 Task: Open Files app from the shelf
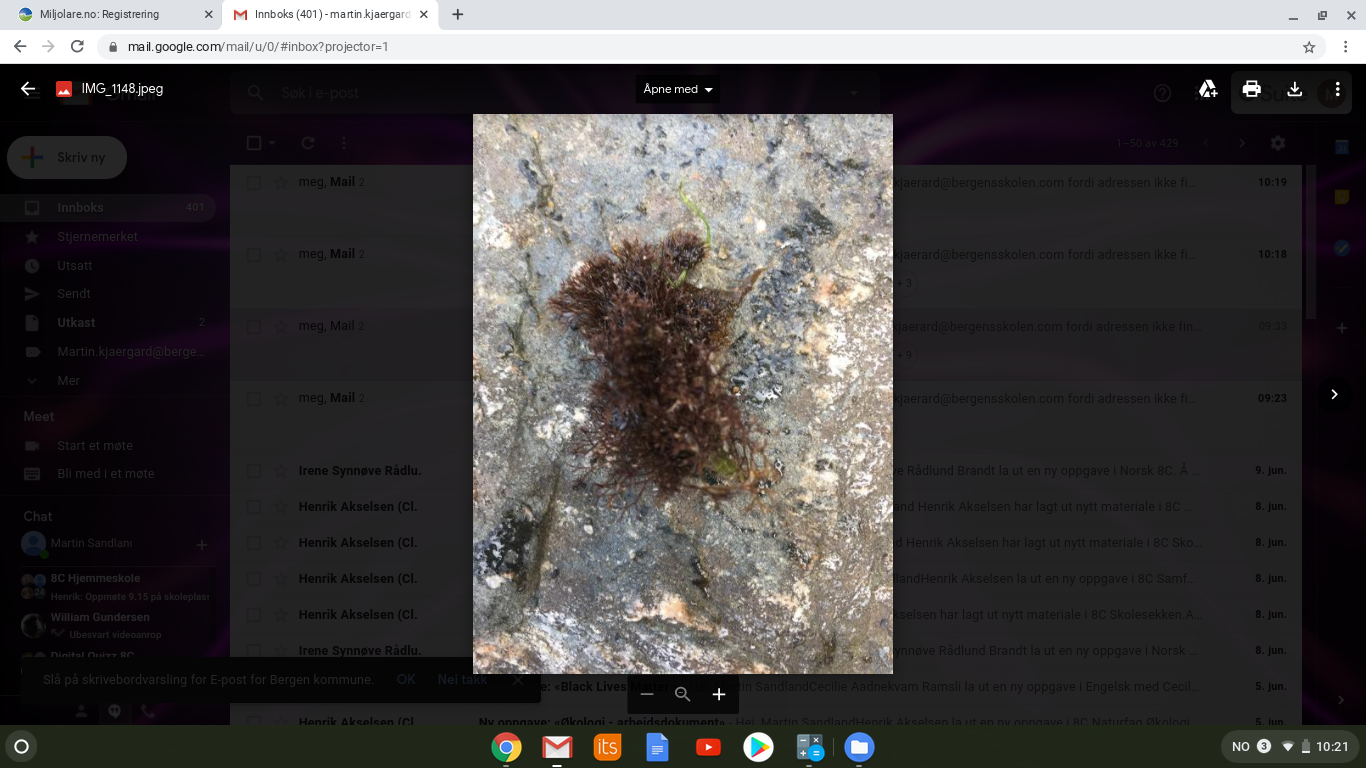pyautogui.click(x=859, y=747)
